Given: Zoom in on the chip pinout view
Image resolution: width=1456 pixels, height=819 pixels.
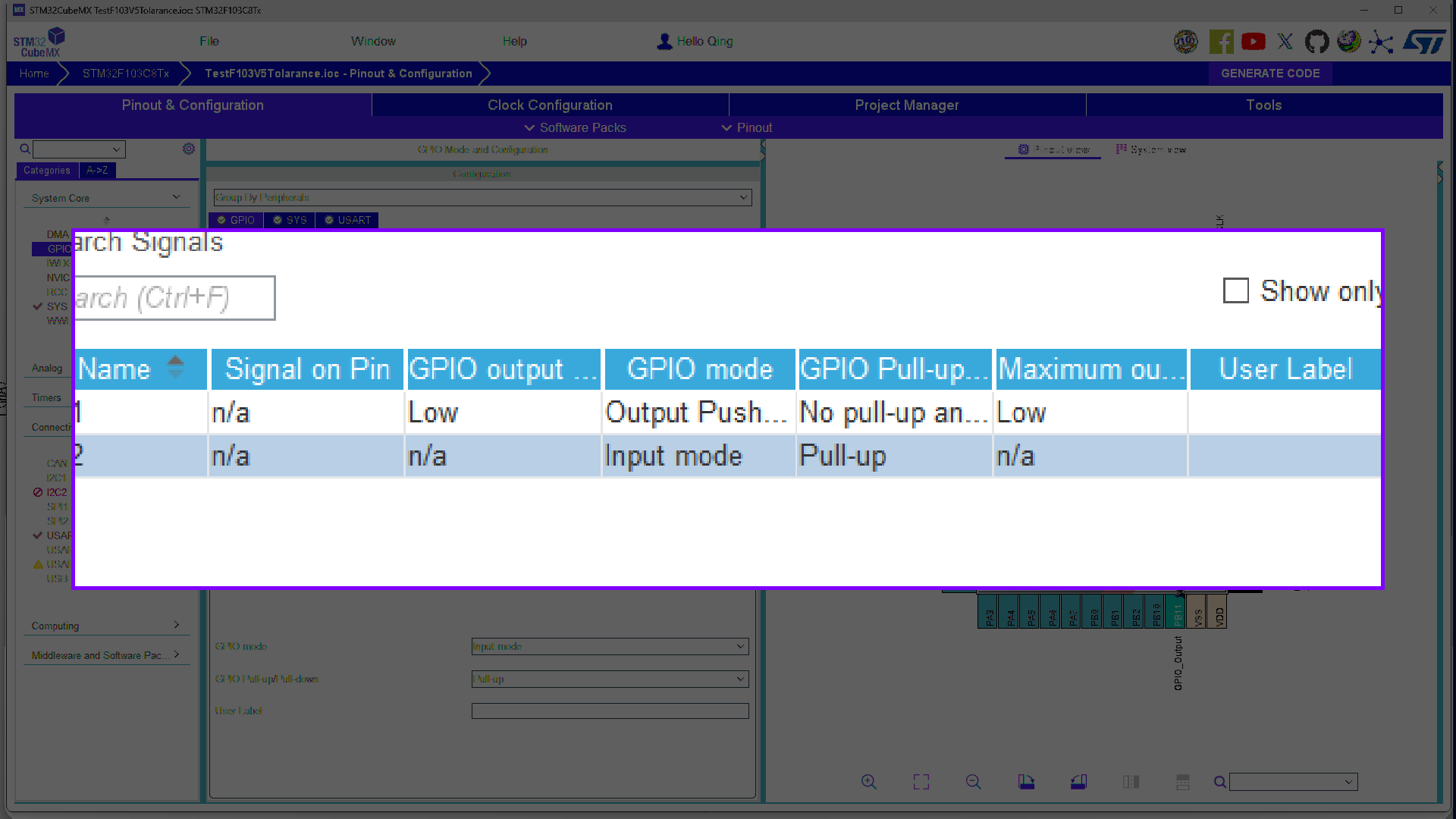Looking at the screenshot, I should coord(869,782).
